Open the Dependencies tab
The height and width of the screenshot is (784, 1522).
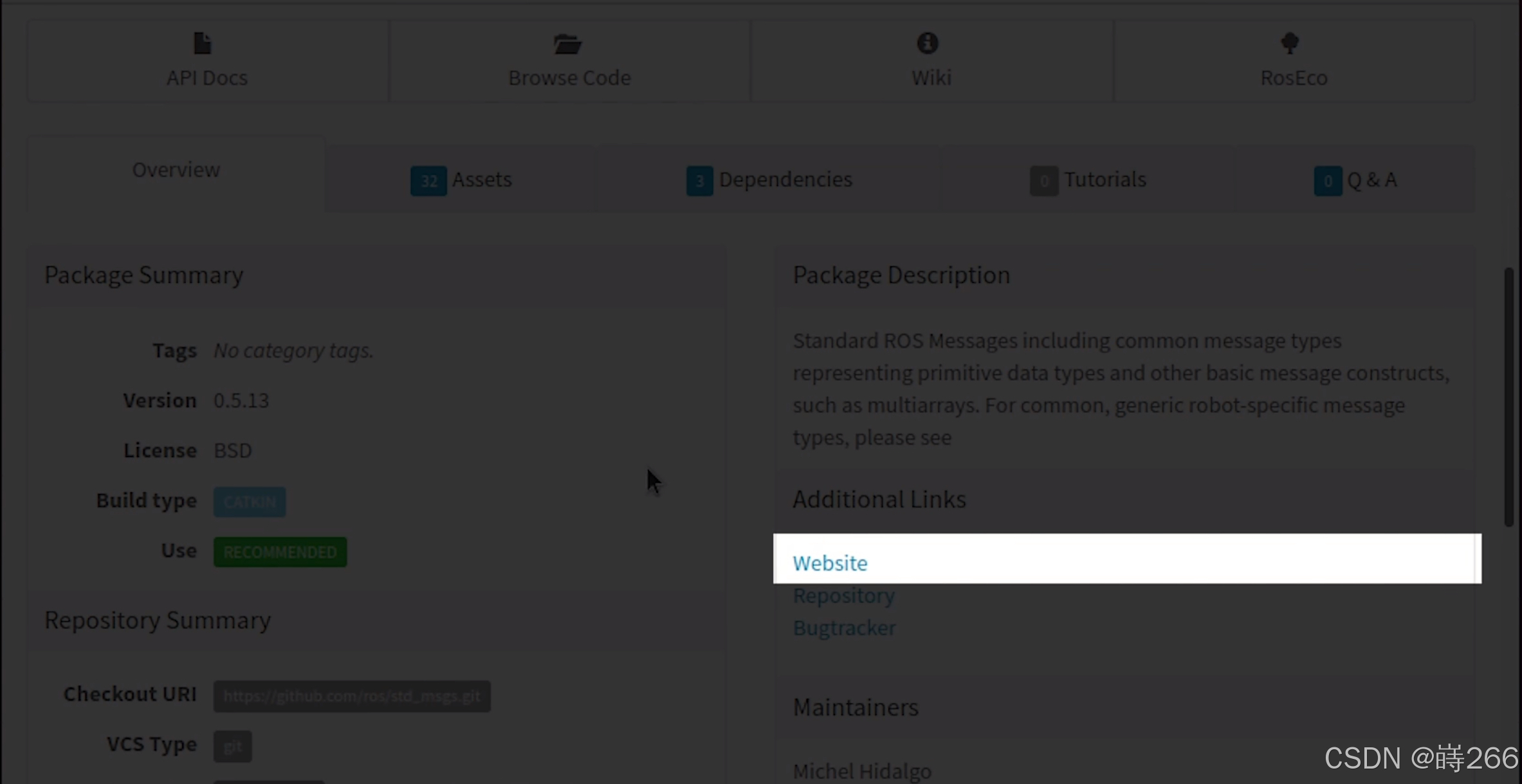click(x=785, y=179)
